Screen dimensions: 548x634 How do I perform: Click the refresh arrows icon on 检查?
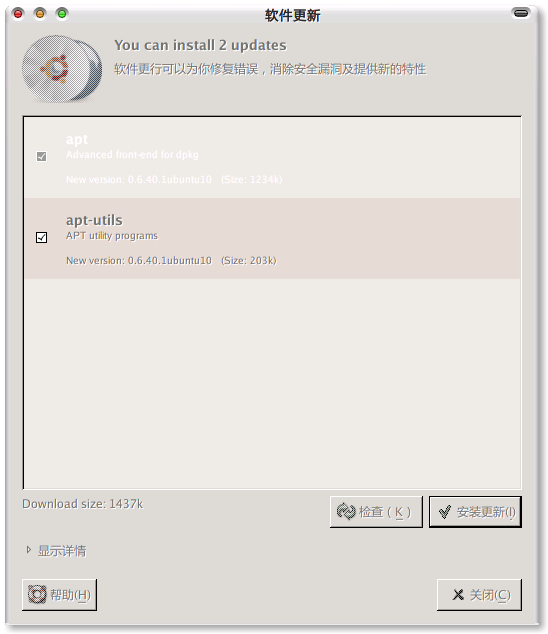[346, 511]
